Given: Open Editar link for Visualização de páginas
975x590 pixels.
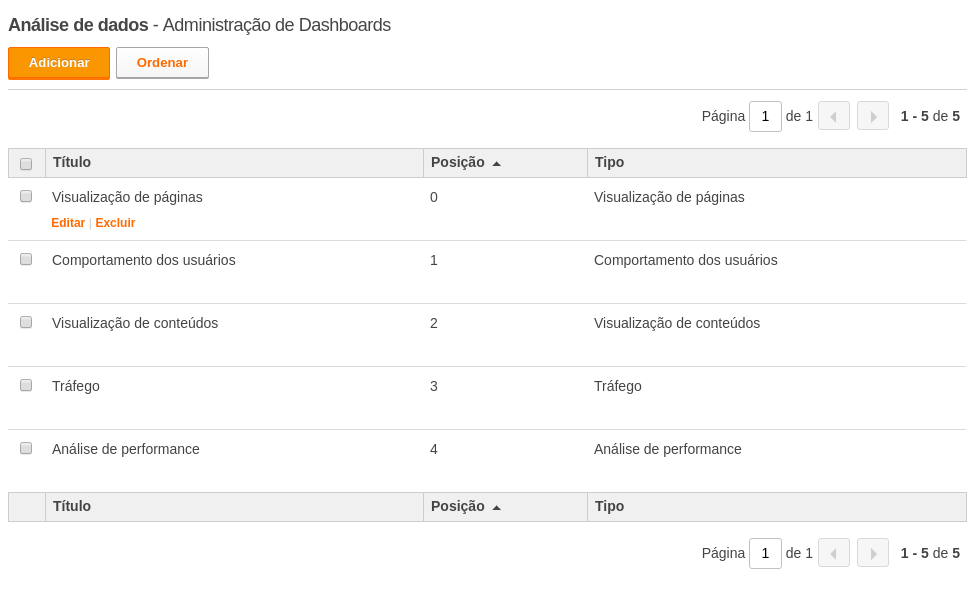Looking at the screenshot, I should pos(68,223).
